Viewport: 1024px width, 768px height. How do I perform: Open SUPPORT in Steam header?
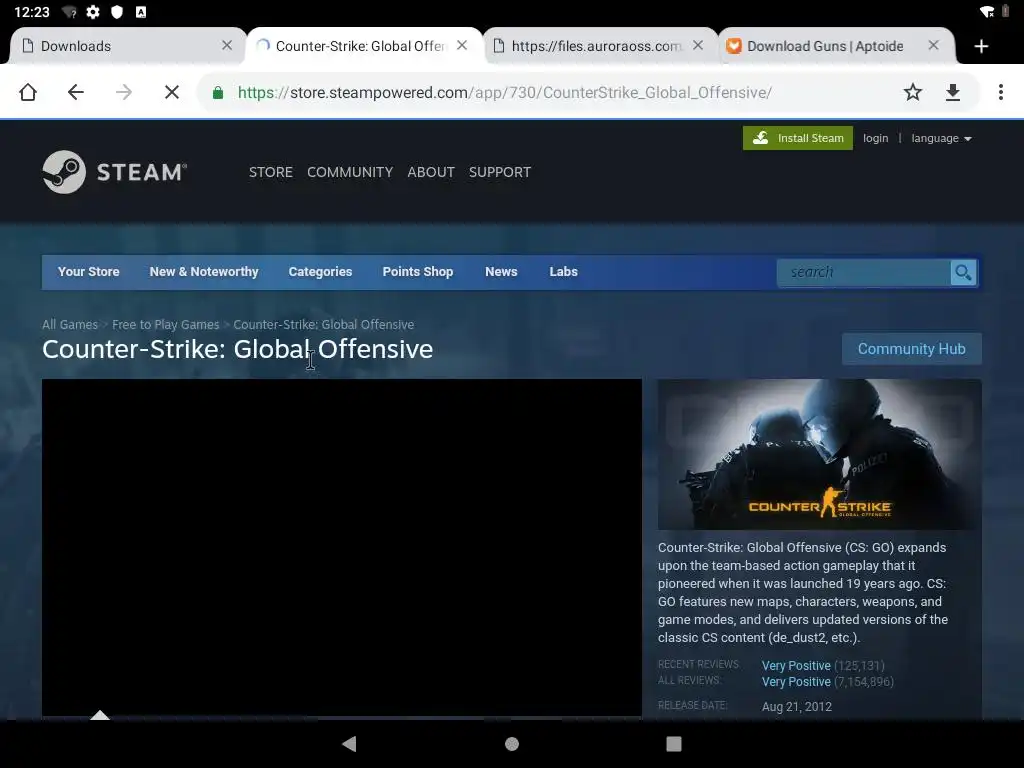(500, 172)
